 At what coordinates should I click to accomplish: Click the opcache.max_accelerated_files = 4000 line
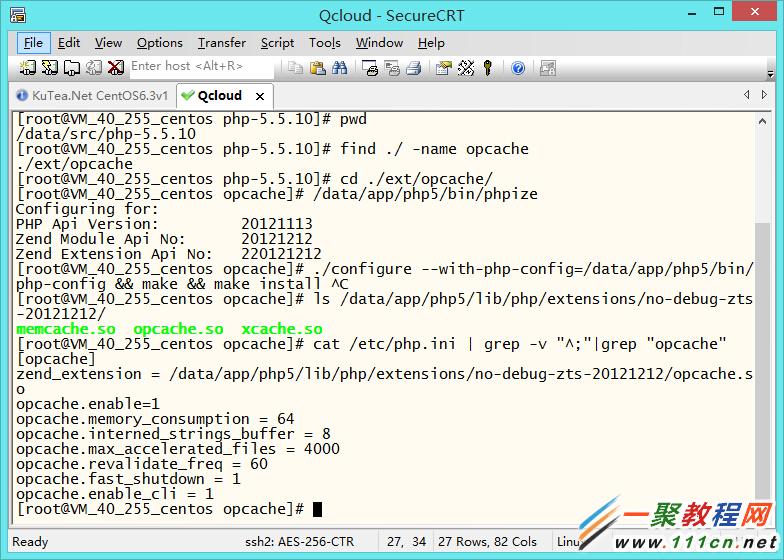point(178,449)
